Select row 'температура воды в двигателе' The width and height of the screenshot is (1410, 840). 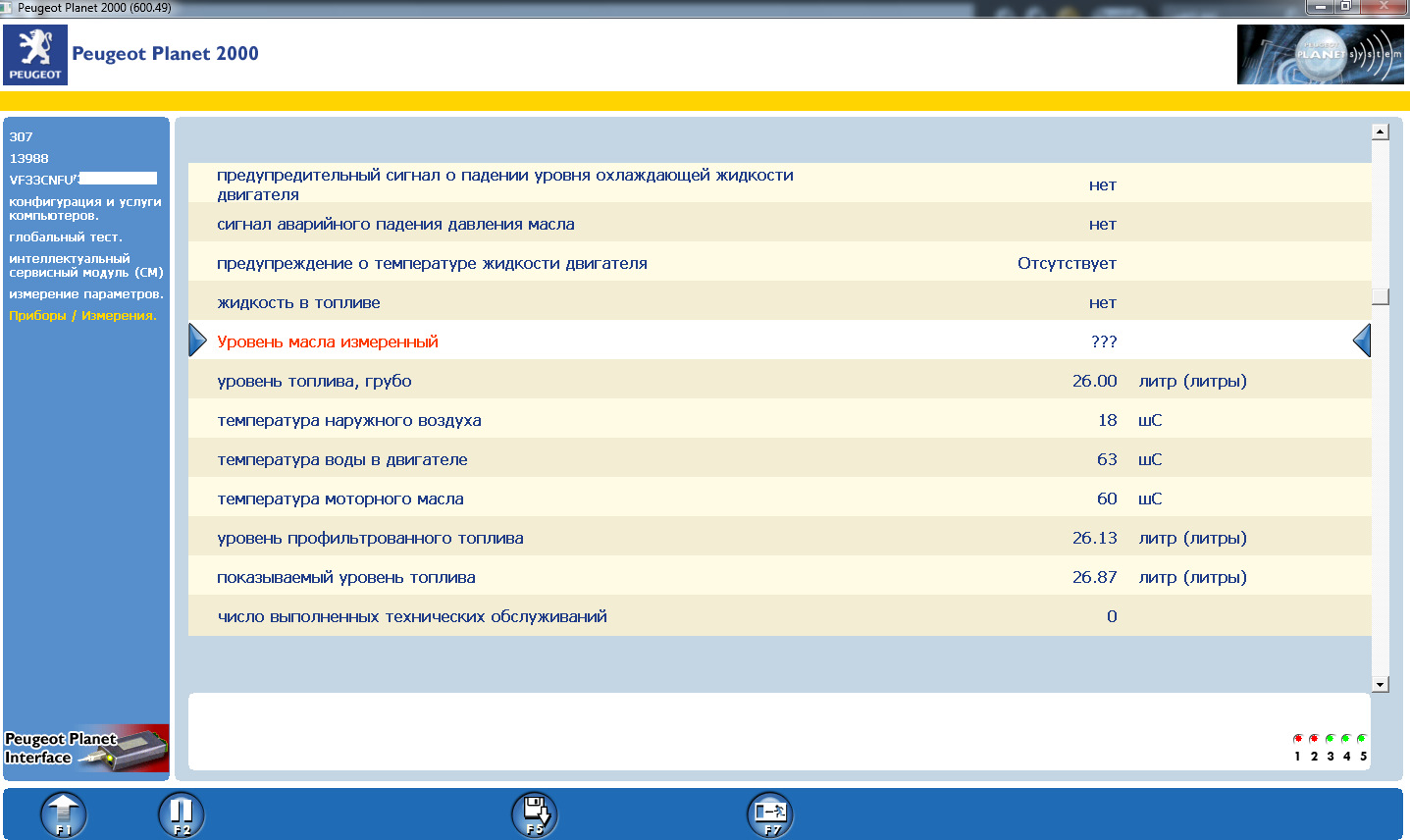(779, 458)
